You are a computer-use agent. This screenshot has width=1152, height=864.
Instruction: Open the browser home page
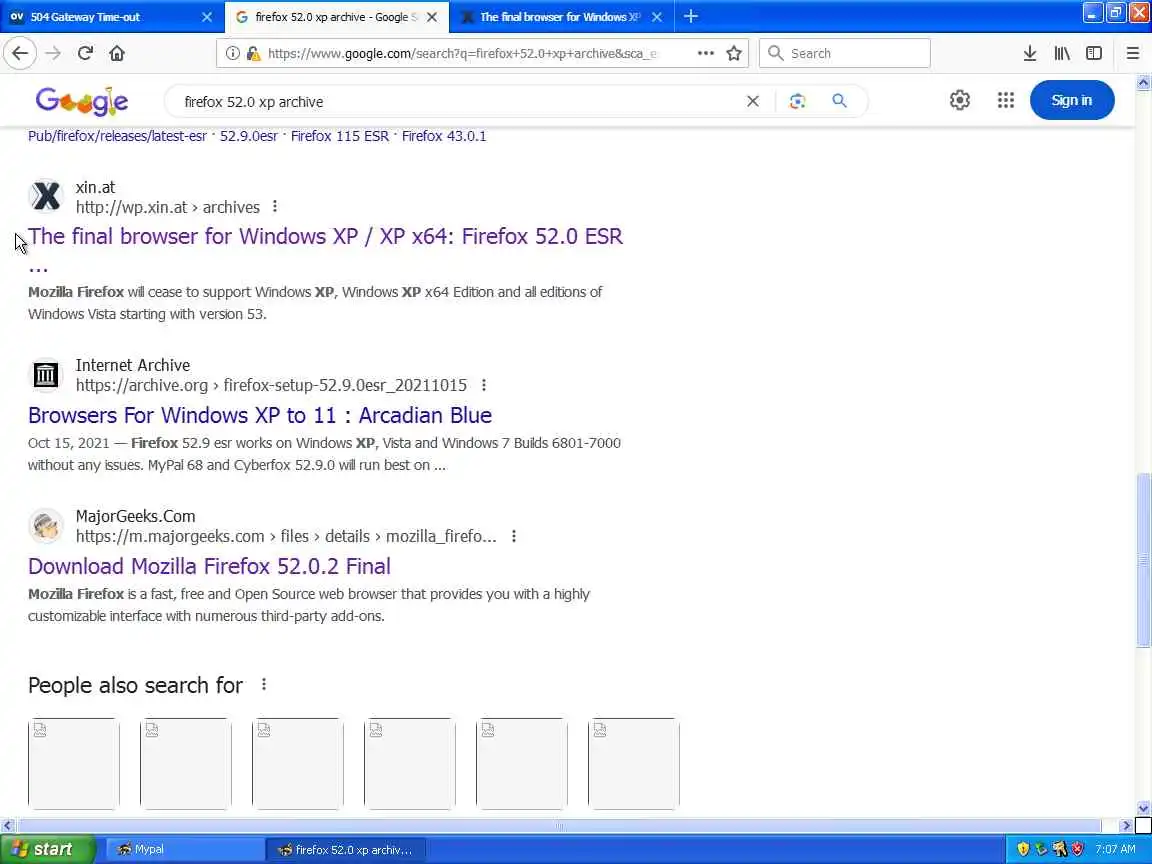[x=117, y=53]
